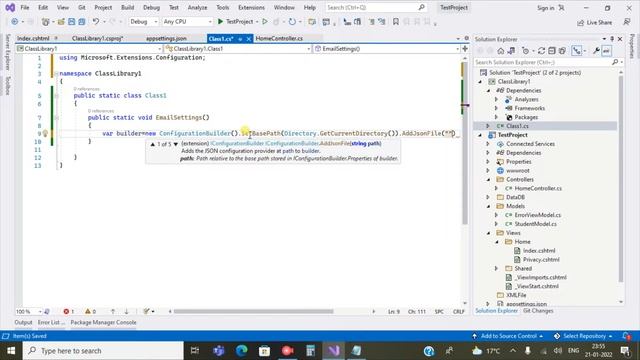This screenshot has height=360, width=640.
Task: Click the error count indicator
Action: pyautogui.click(x=69, y=311)
